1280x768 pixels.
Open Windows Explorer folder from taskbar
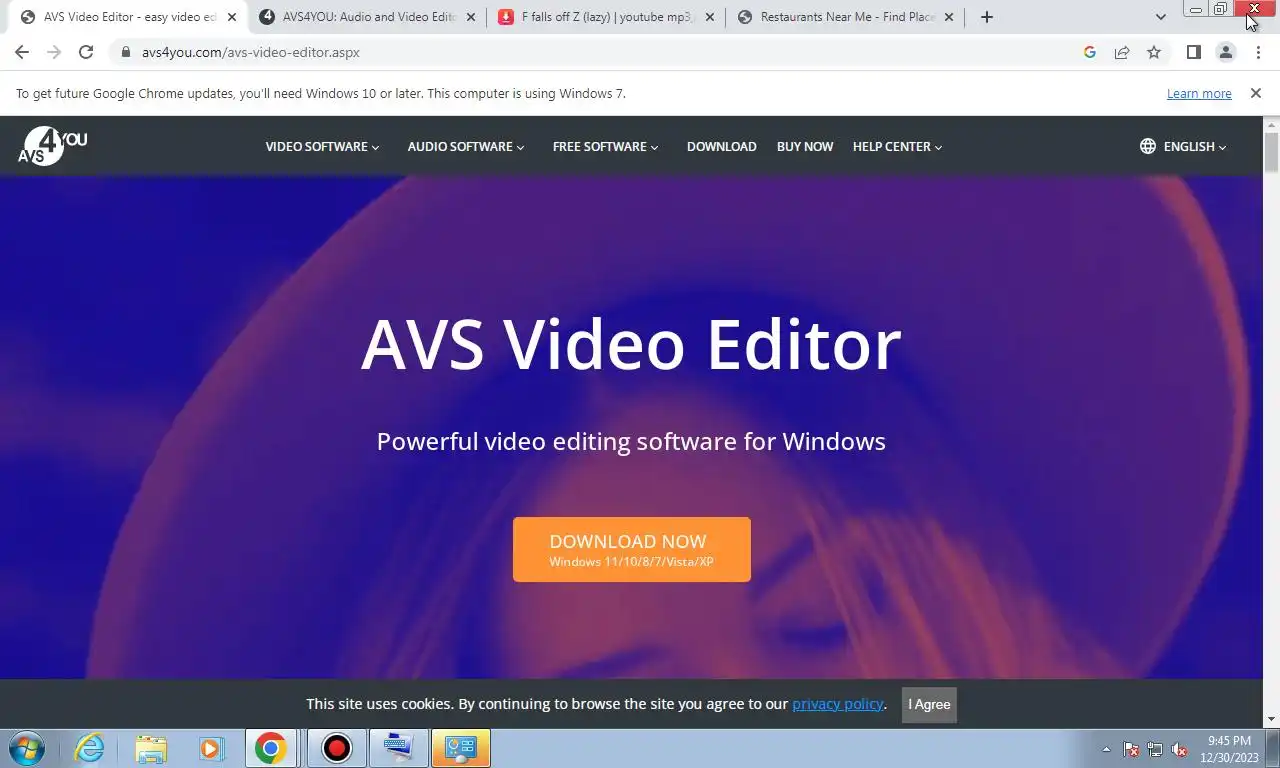pos(151,748)
